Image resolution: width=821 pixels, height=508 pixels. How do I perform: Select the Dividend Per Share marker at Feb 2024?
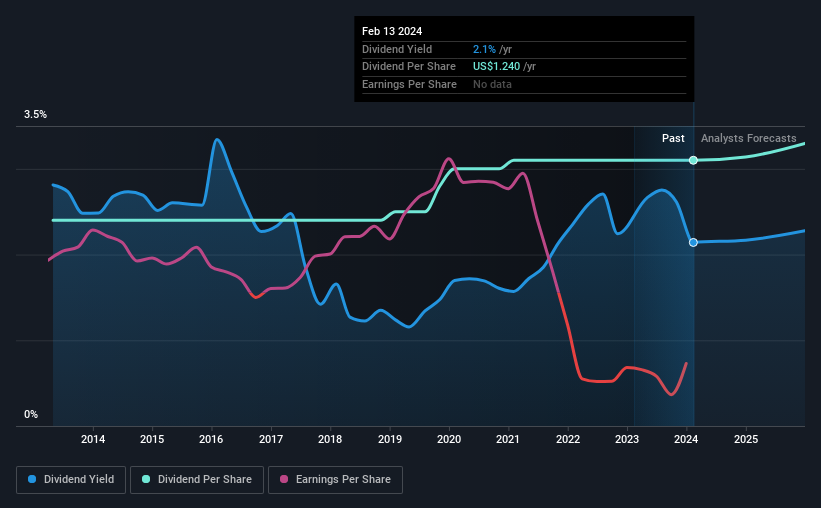coord(693,160)
